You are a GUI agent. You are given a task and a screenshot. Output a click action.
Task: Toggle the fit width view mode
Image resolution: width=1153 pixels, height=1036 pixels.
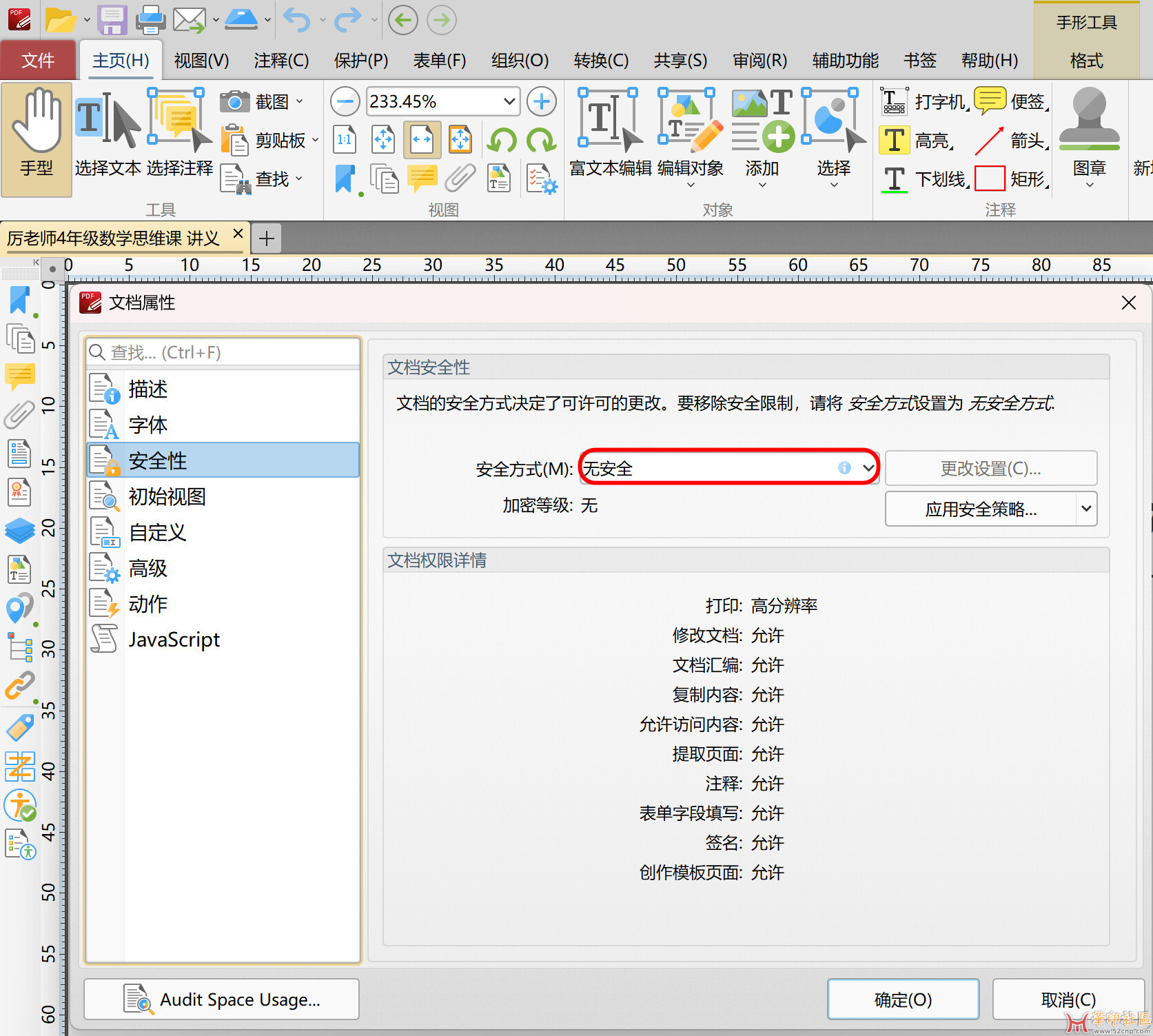click(422, 141)
